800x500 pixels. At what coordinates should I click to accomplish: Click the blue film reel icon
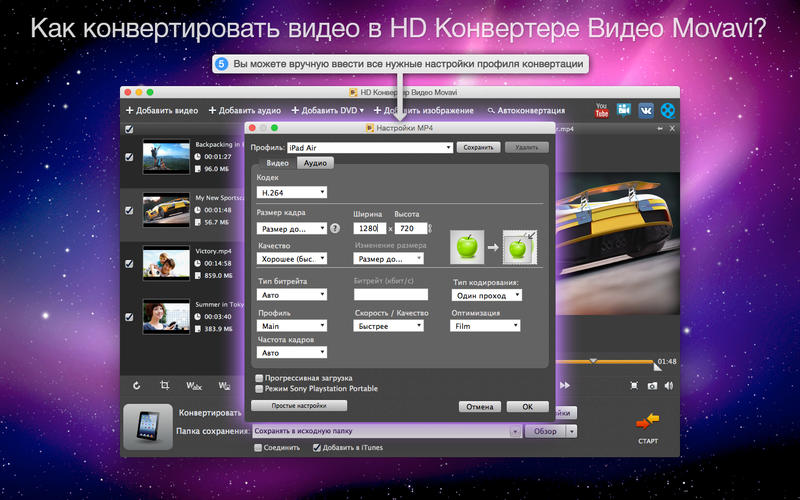pyautogui.click(x=668, y=110)
